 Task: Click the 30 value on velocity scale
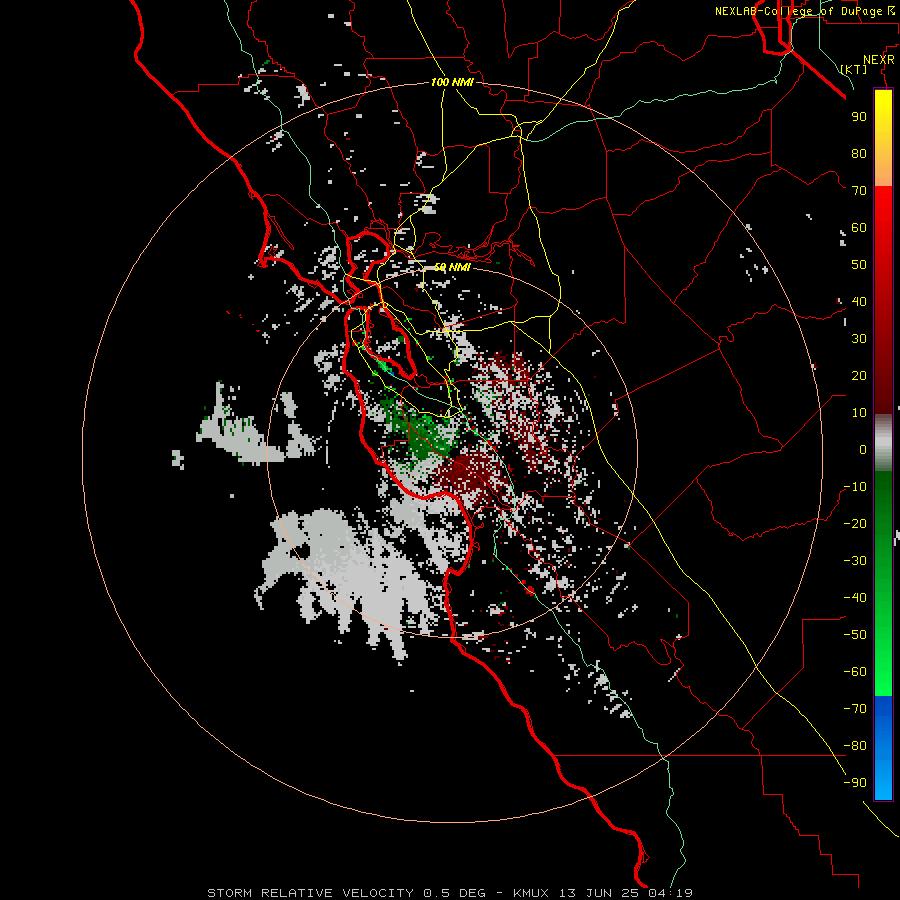pos(859,339)
